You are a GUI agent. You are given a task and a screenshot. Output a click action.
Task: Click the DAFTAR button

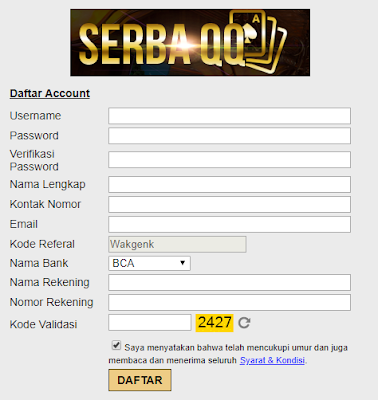pyautogui.click(x=140, y=380)
